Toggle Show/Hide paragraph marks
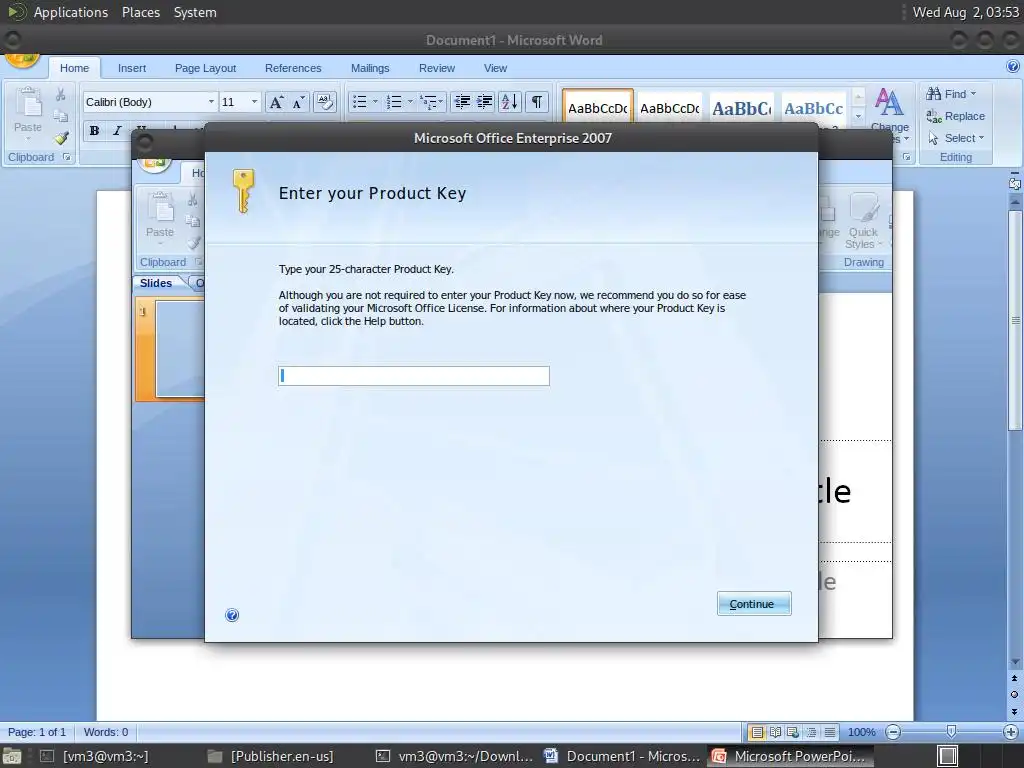The height and width of the screenshot is (768, 1024). (536, 101)
